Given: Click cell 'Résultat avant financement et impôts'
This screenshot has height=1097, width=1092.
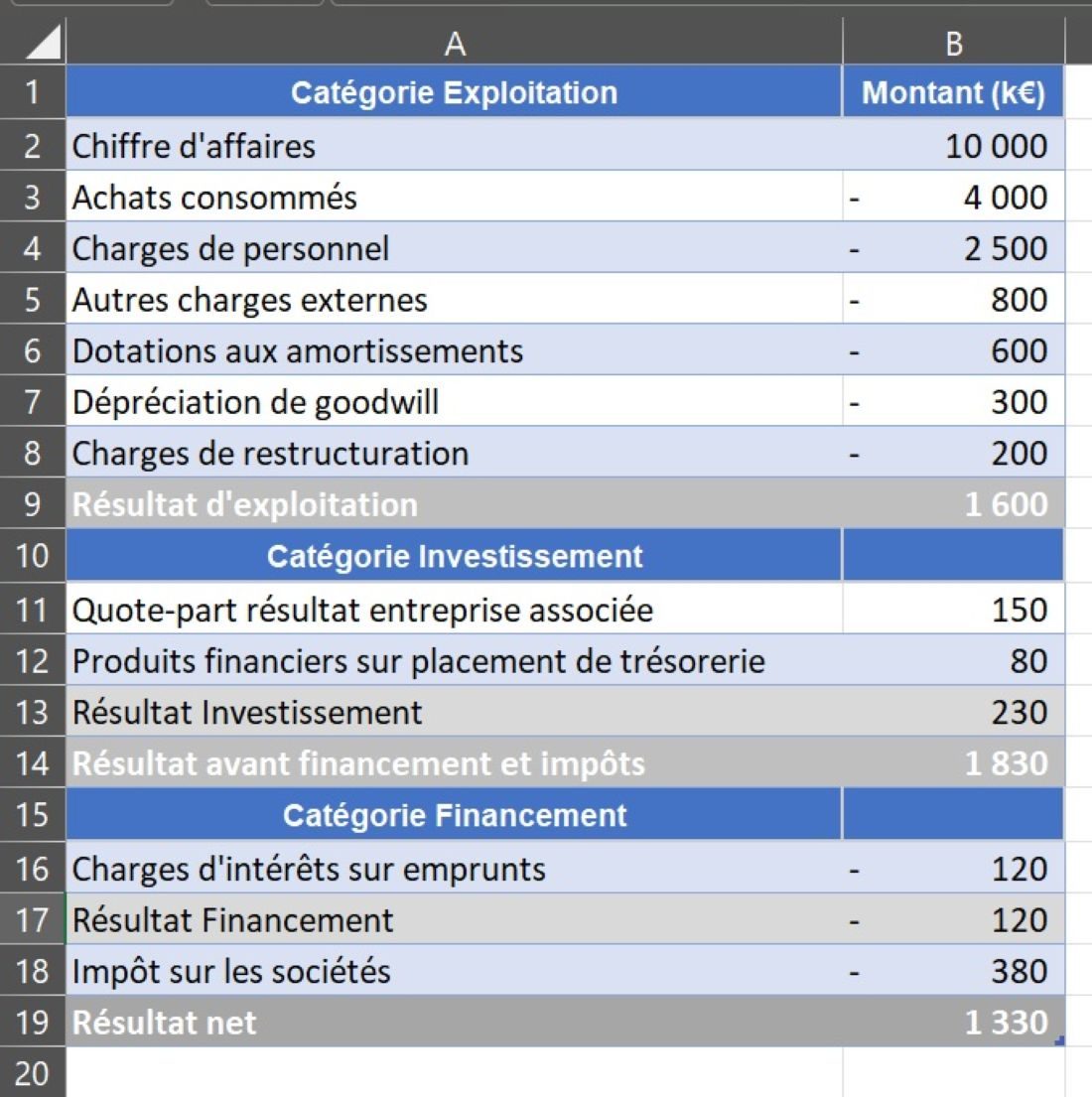Looking at the screenshot, I should click(454, 762).
